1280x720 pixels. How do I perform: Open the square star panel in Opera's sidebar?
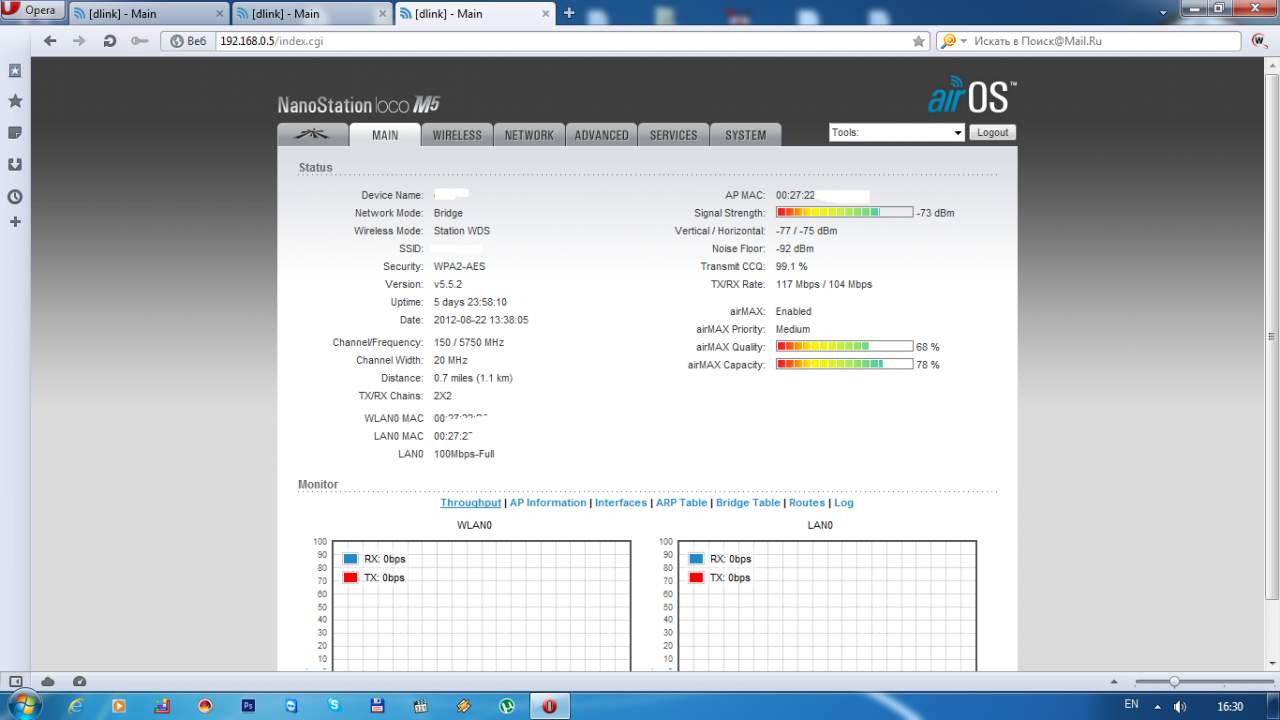tap(15, 71)
